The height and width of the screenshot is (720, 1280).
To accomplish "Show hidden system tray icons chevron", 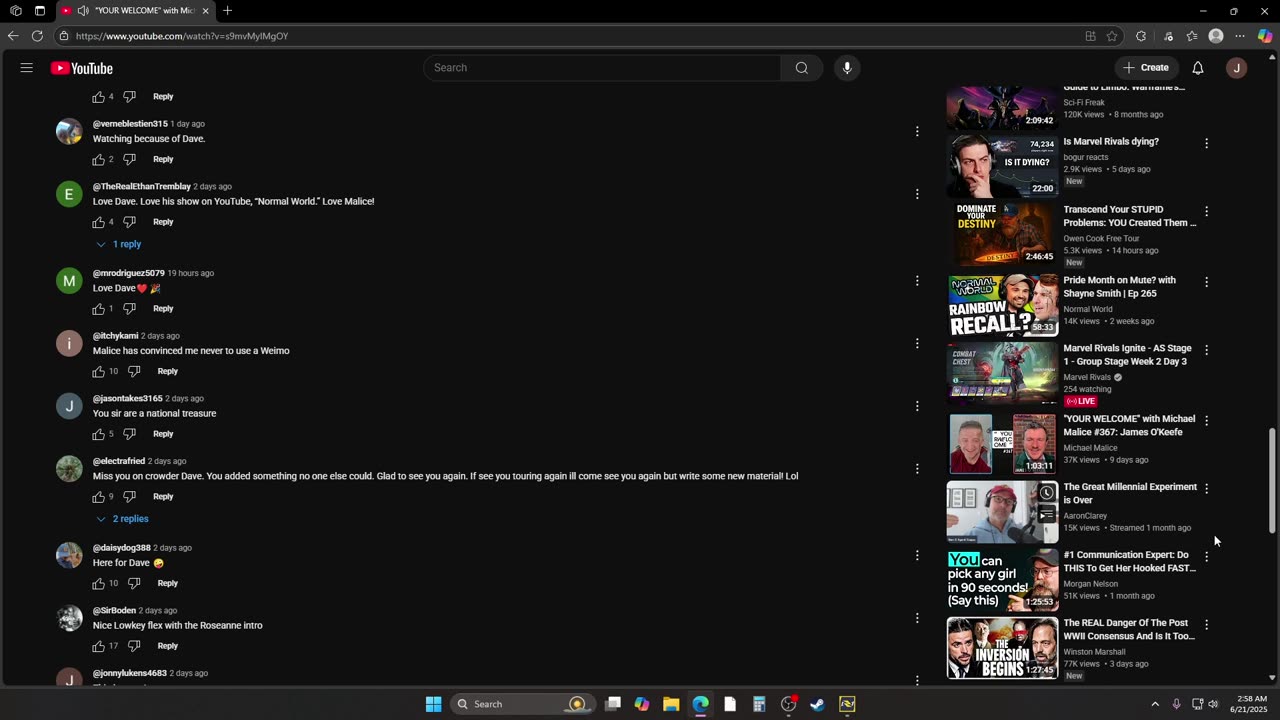I will 1155,704.
